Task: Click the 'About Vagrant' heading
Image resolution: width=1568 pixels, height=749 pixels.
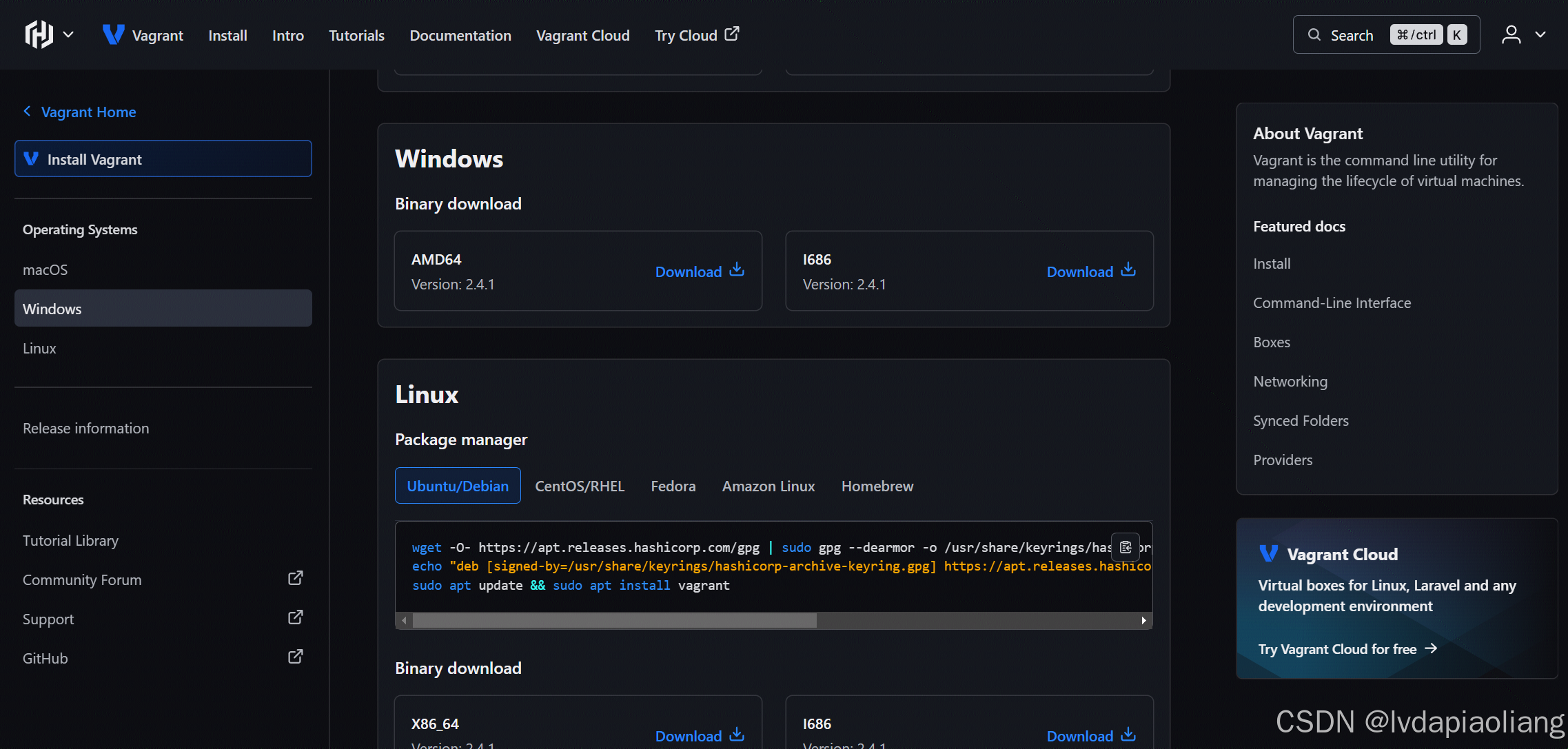Action: tap(1307, 133)
